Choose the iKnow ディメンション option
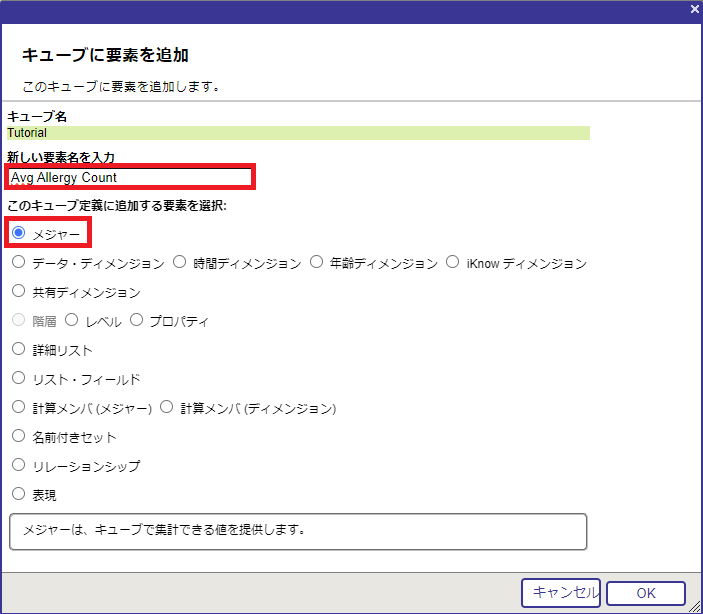The width and height of the screenshot is (703, 614). pos(453,263)
